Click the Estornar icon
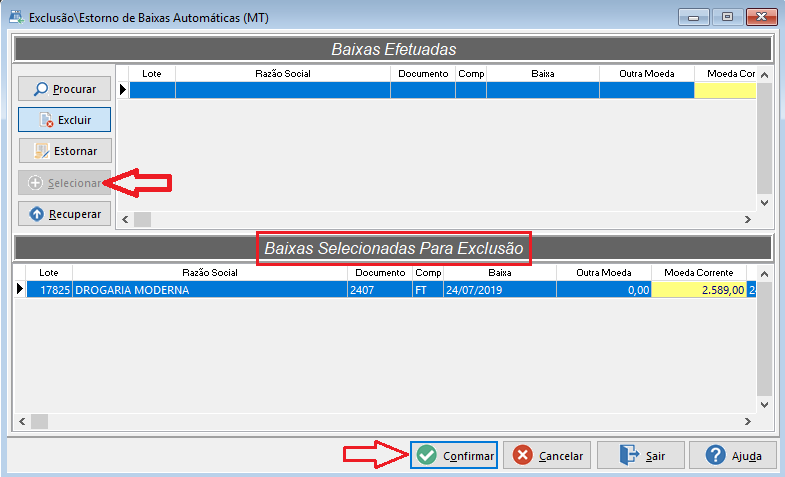785x477 pixels. pos(42,151)
